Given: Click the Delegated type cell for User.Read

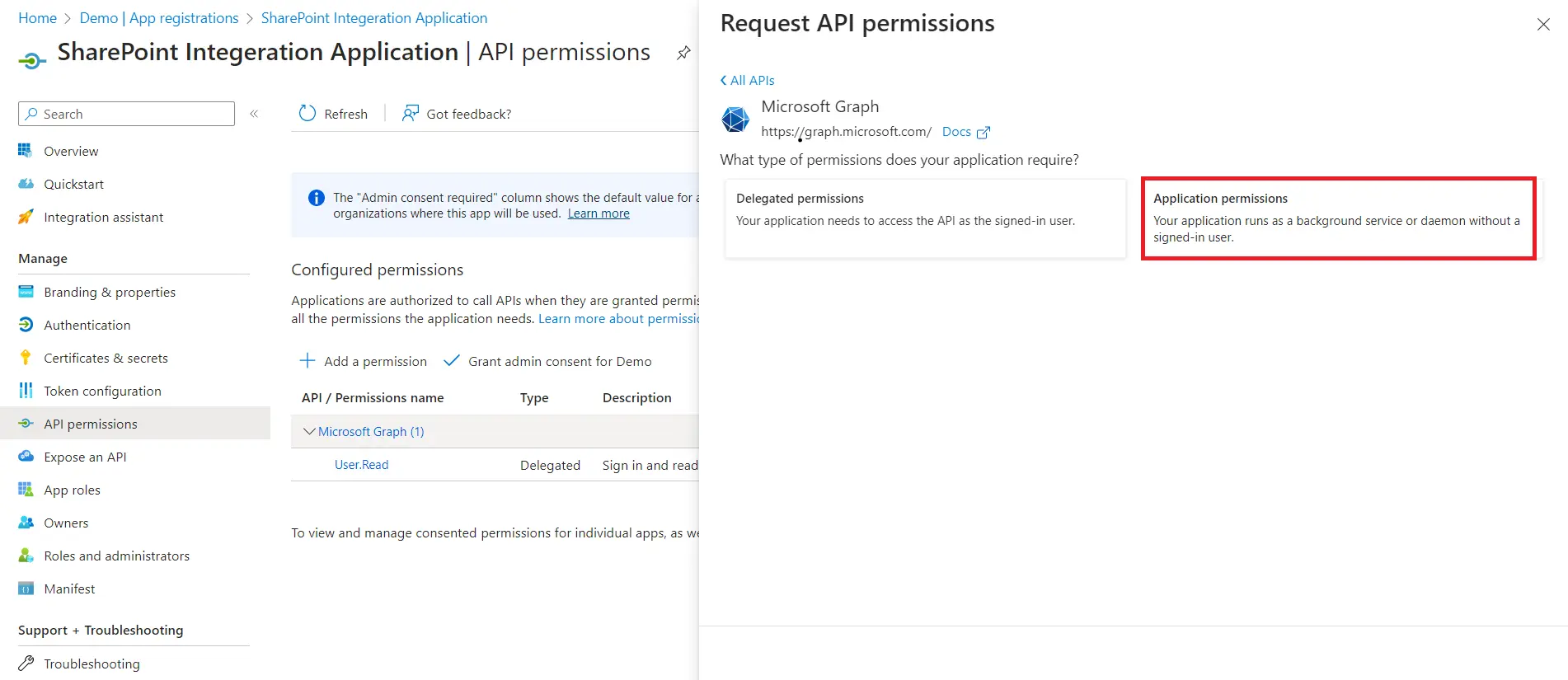Looking at the screenshot, I should click(550, 465).
